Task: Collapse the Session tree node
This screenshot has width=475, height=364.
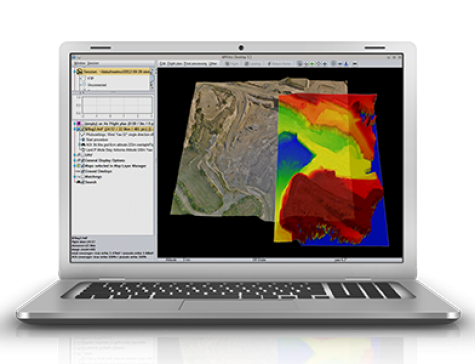Action: [75, 72]
